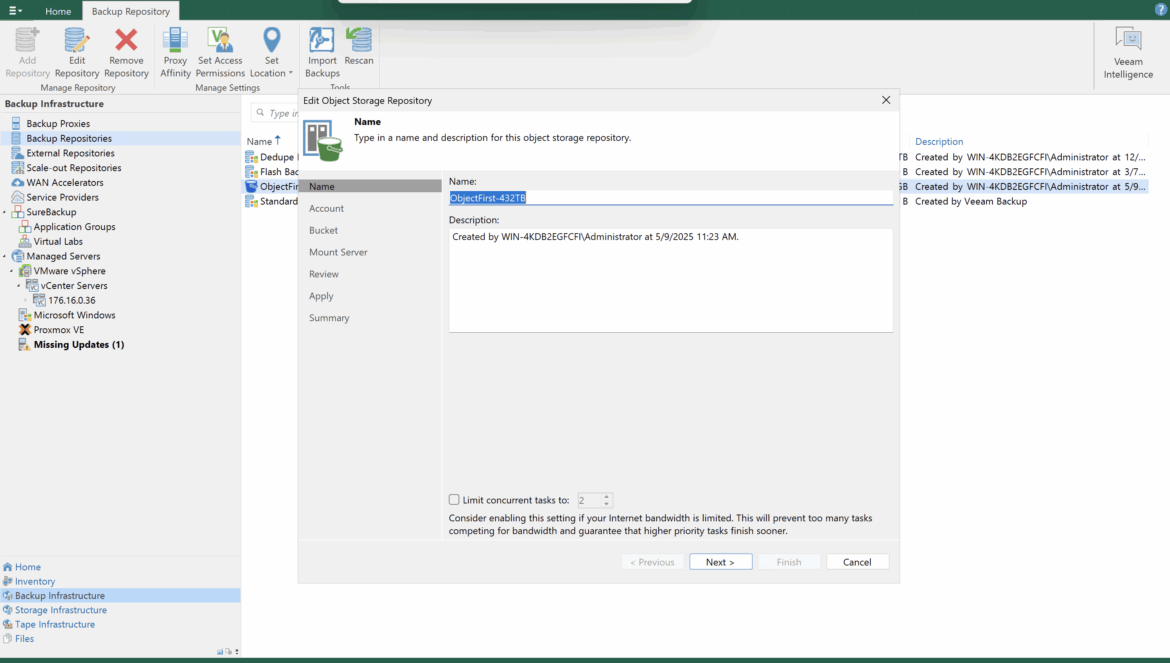Screen dimensions: 1170x663
Task: Click the repository search box
Action: (x=276, y=113)
